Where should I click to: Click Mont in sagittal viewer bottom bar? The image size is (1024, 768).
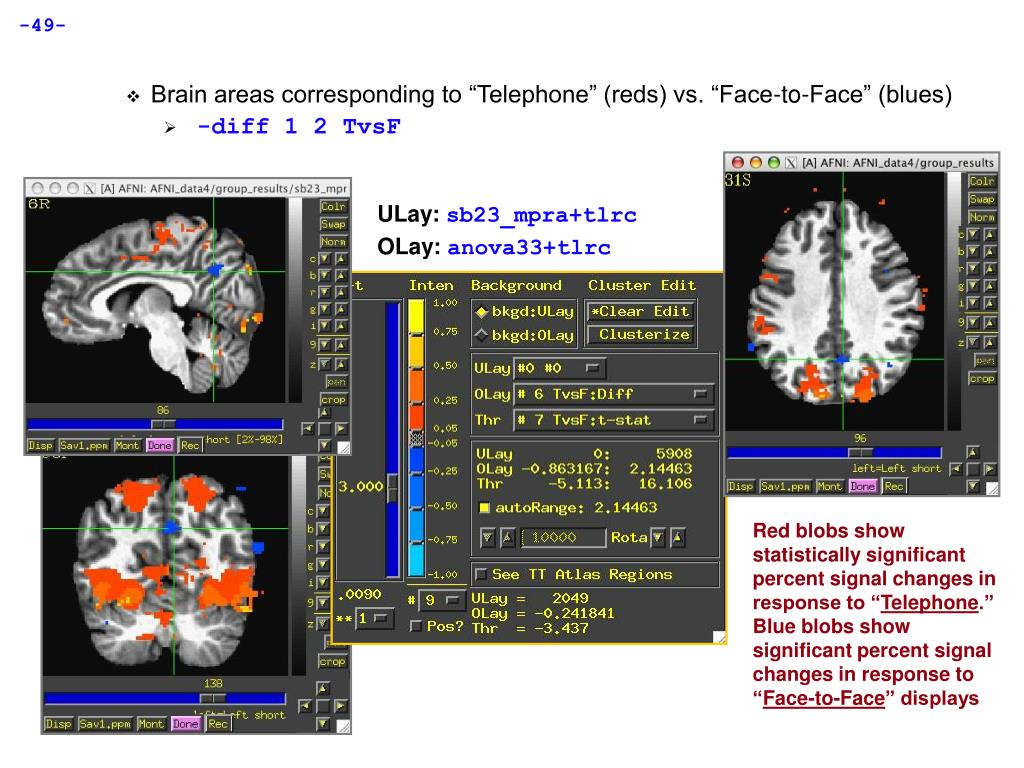click(127, 445)
